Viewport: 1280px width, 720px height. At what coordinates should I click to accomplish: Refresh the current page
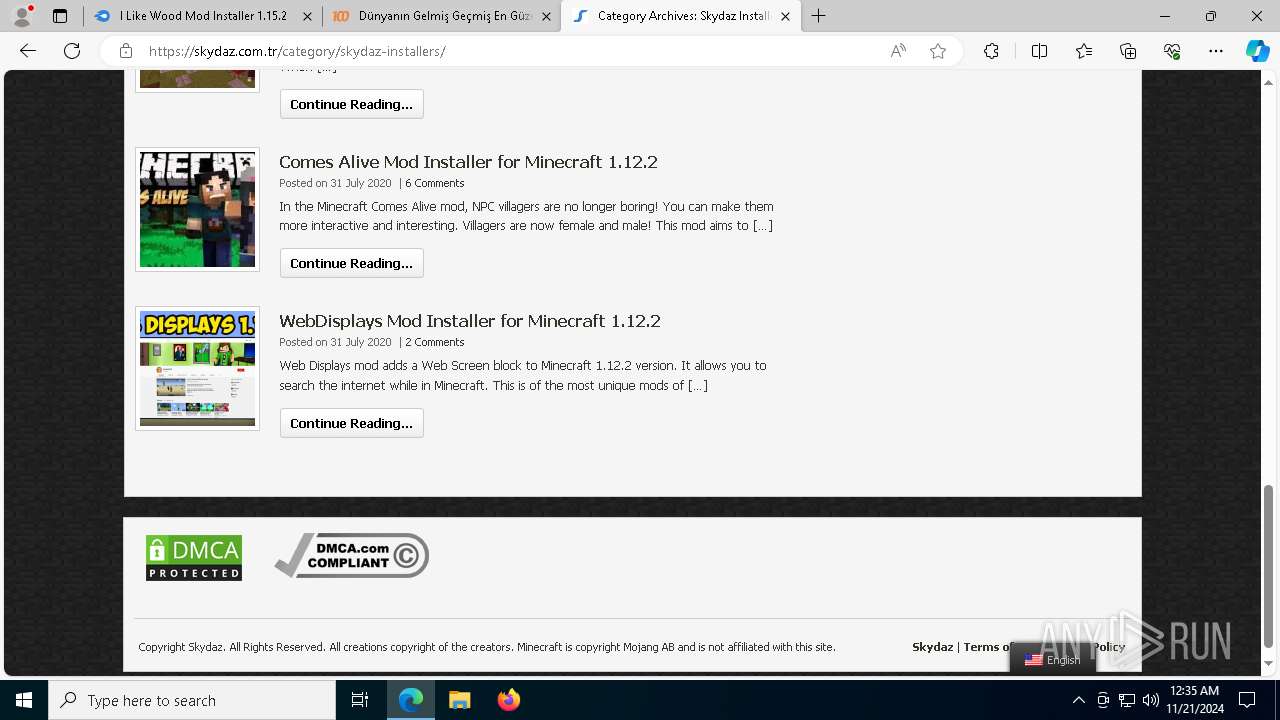click(72, 51)
